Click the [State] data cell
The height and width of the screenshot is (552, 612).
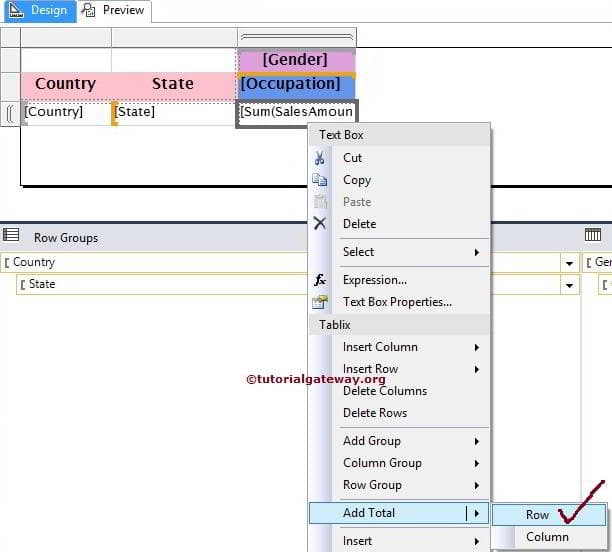pos(174,113)
